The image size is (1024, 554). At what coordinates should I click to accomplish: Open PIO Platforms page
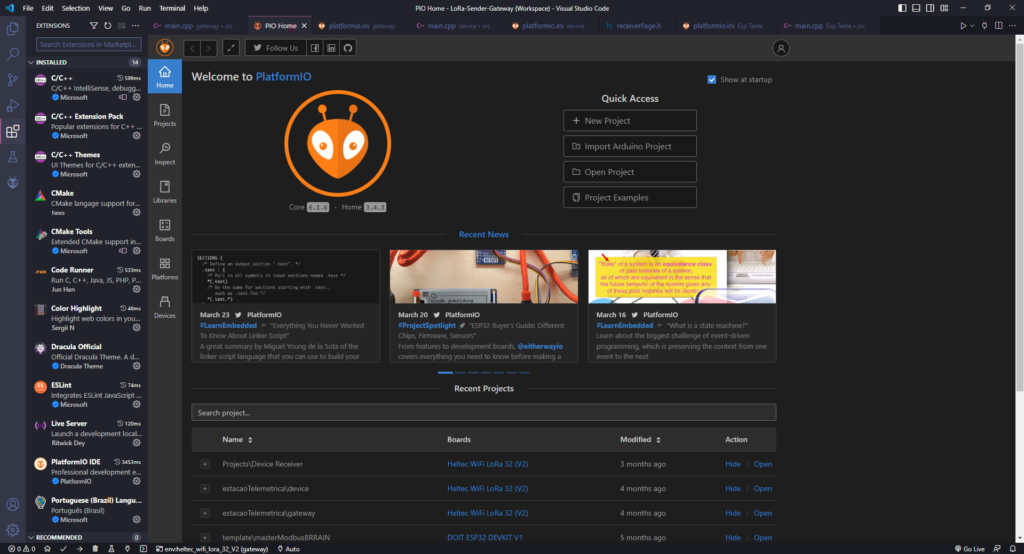pos(165,269)
